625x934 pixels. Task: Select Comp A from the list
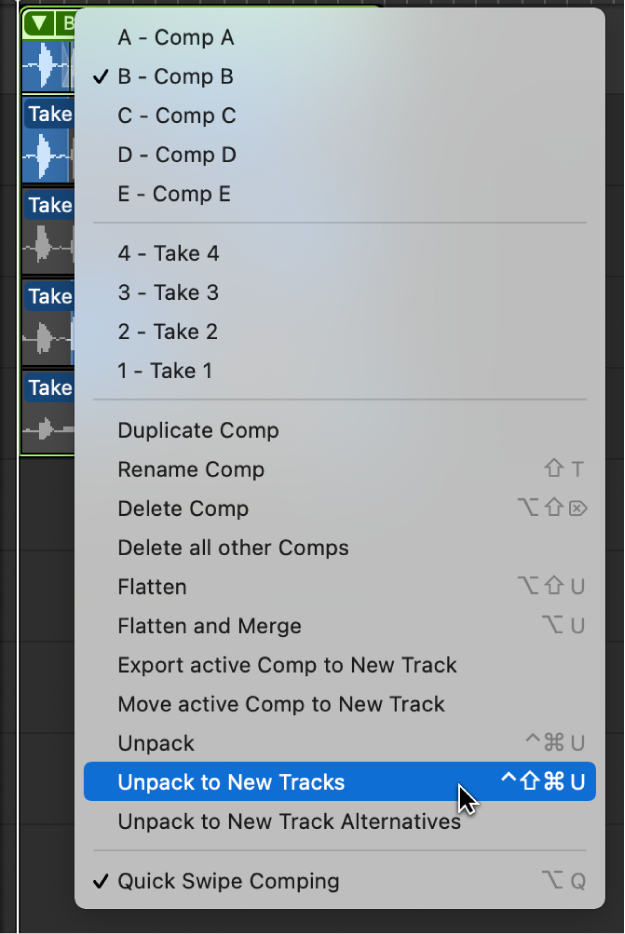176,38
